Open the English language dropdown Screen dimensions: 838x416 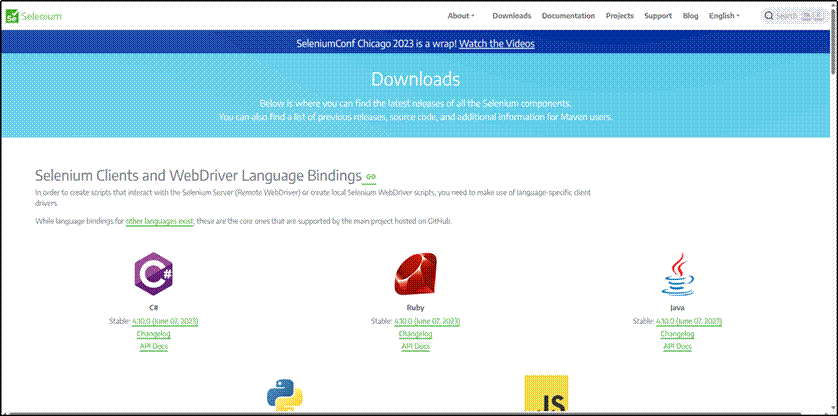pyautogui.click(x=724, y=16)
